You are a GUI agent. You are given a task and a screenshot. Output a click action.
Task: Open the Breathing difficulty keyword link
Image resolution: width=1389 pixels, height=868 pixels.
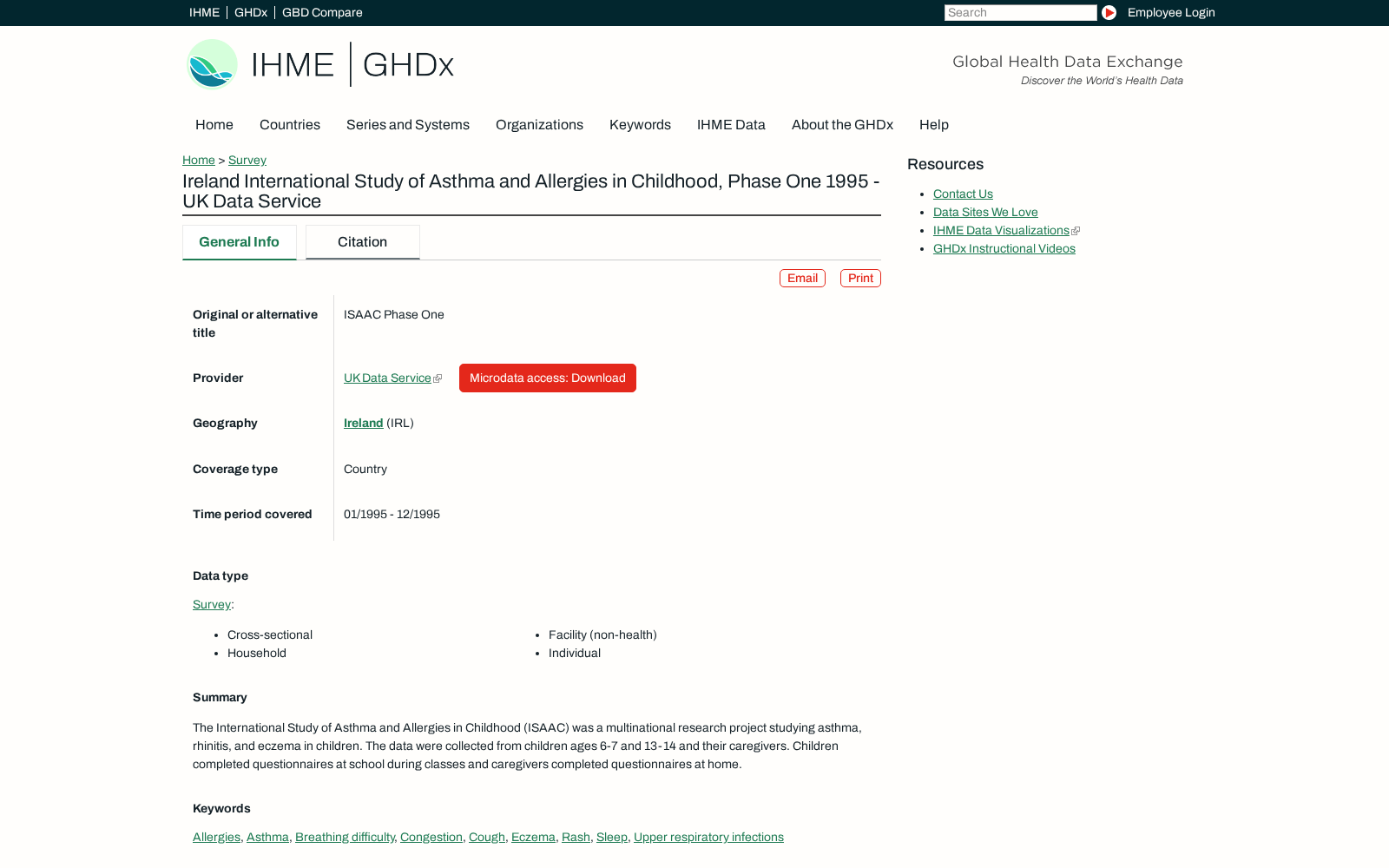(x=345, y=838)
